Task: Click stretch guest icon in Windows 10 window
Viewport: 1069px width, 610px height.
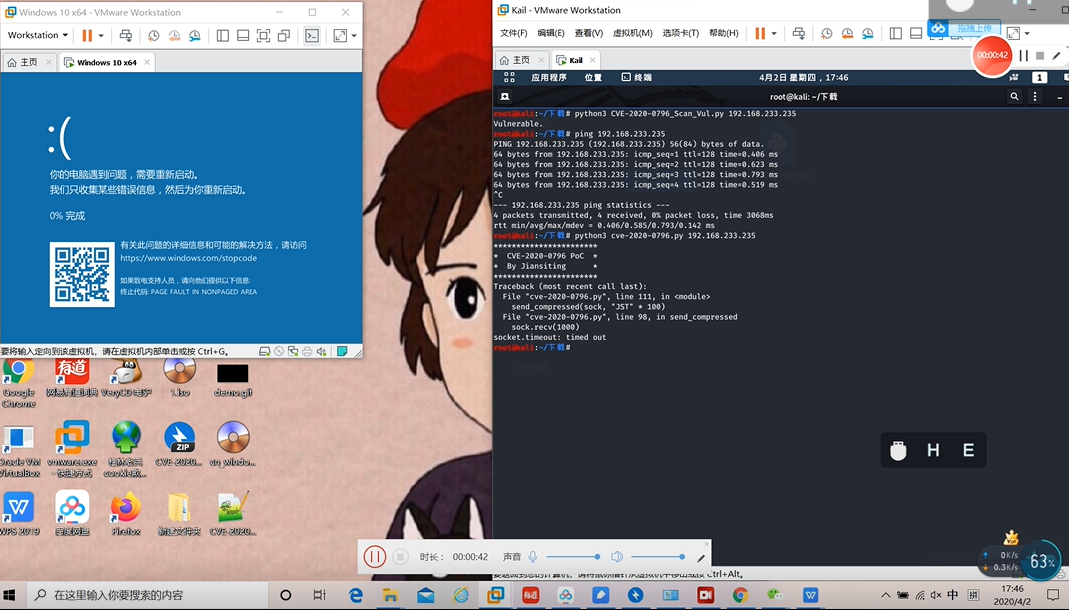Action: (340, 35)
